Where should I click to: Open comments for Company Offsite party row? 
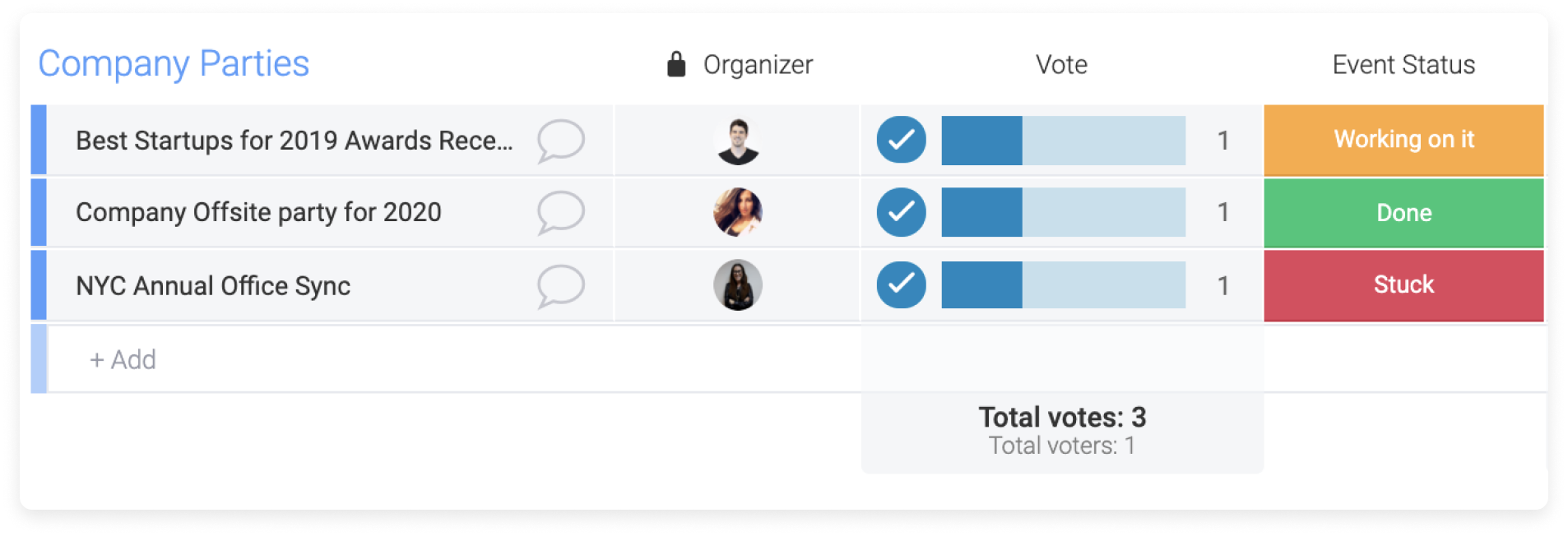point(560,212)
